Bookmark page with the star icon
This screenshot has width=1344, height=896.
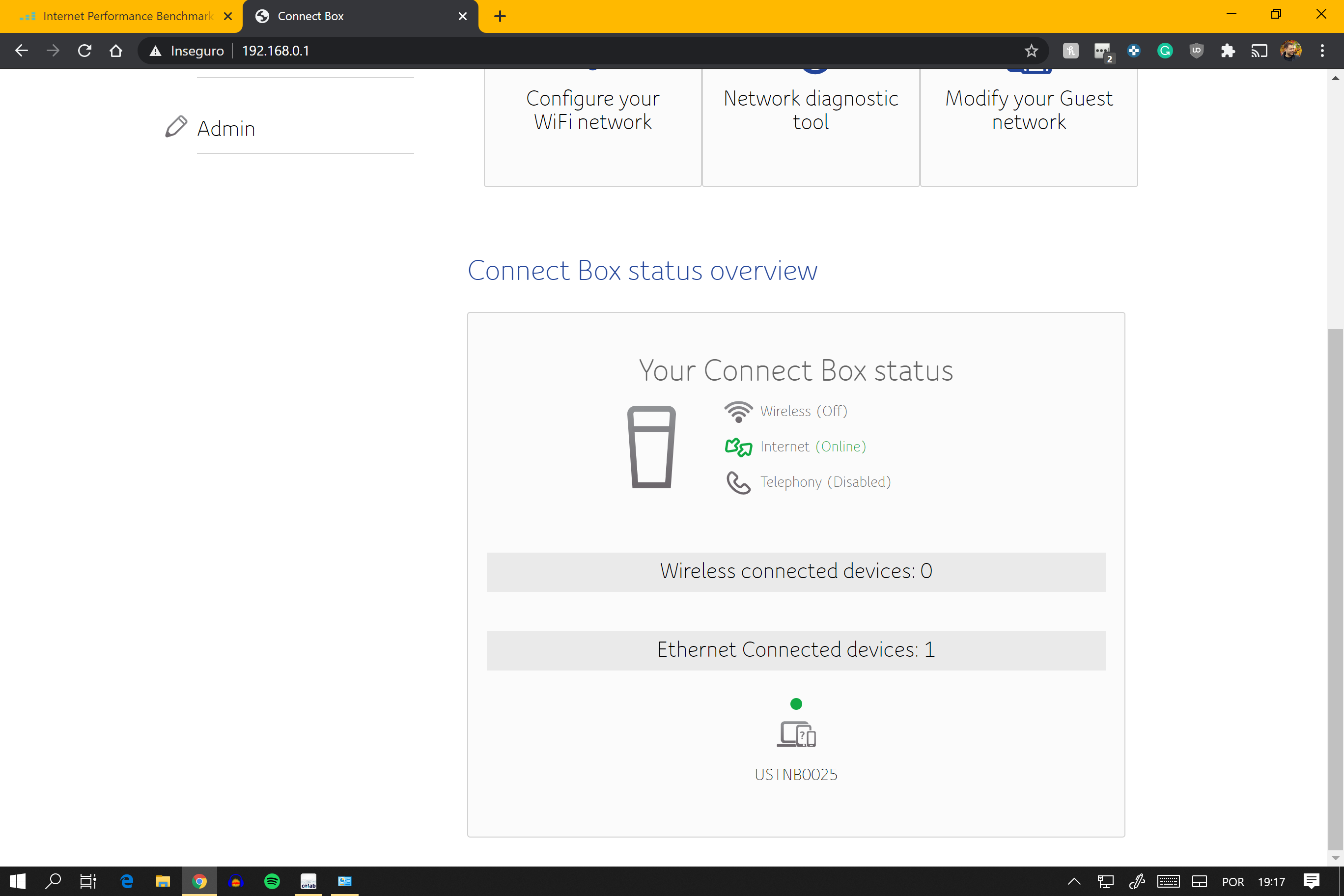(1031, 51)
